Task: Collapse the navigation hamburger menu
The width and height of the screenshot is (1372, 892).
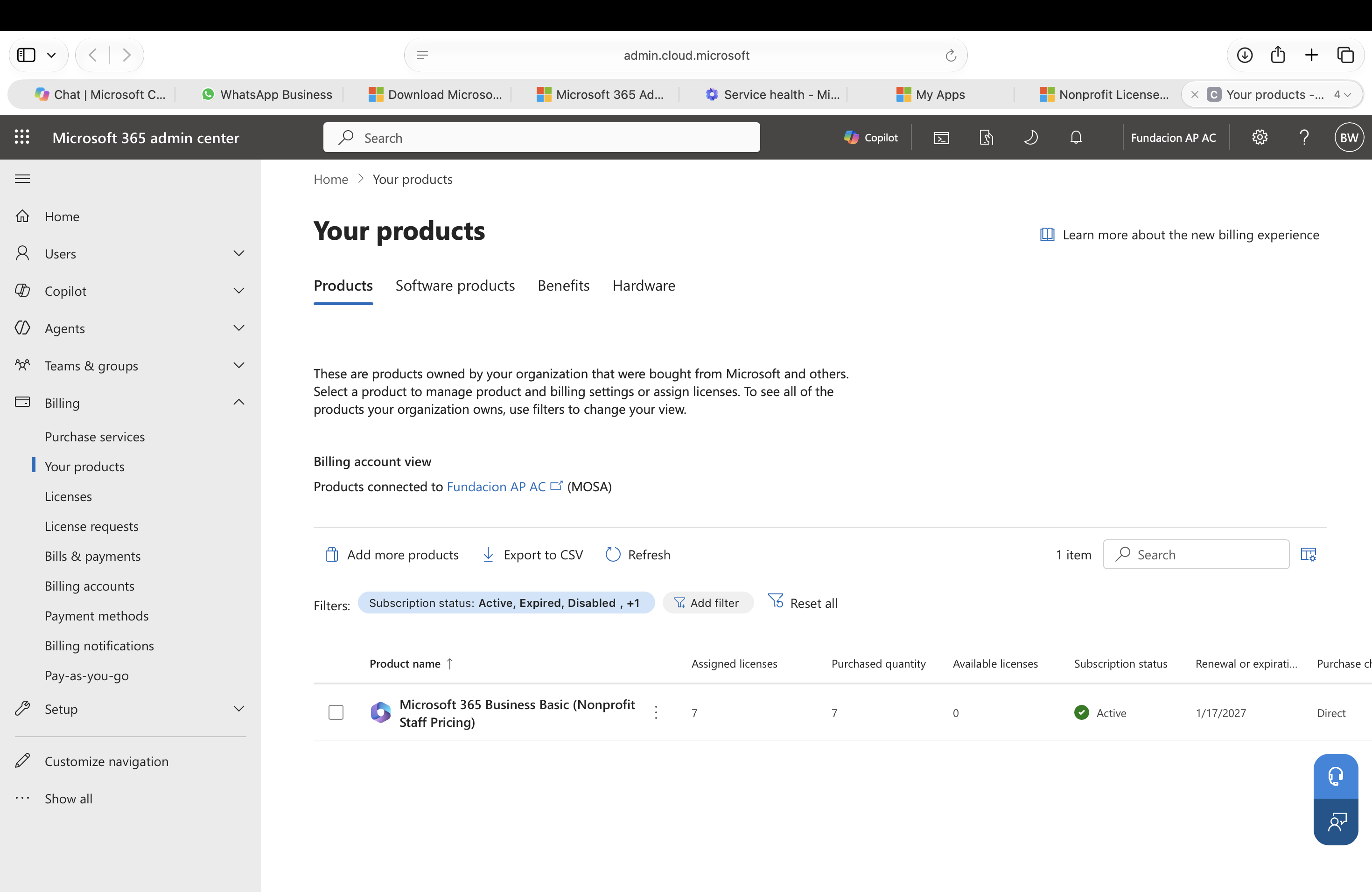Action: [22, 179]
